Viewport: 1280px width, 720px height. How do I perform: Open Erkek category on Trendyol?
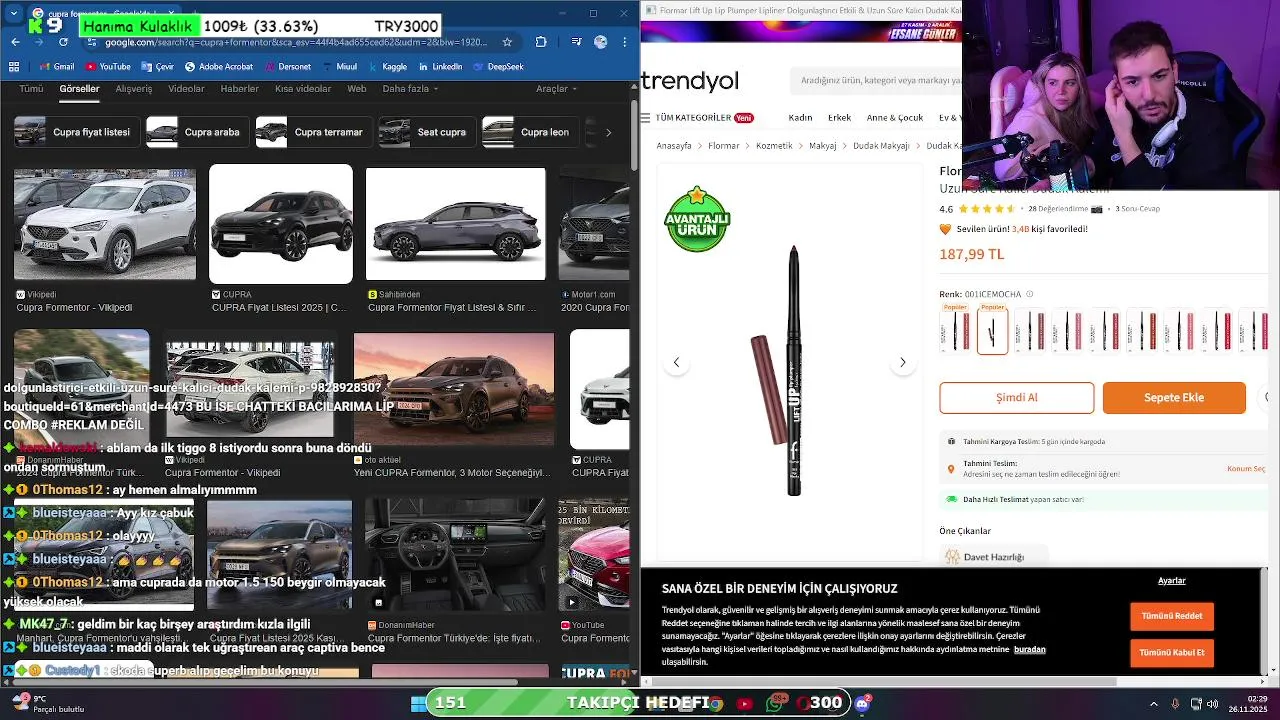click(x=839, y=117)
